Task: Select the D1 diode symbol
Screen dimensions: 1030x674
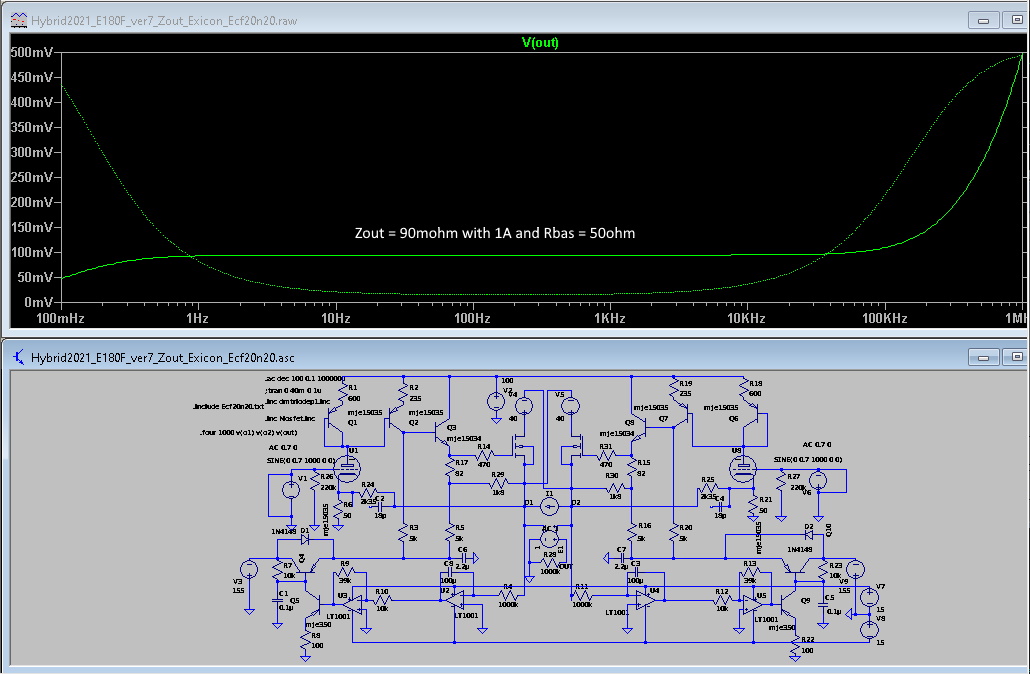Action: (306, 539)
